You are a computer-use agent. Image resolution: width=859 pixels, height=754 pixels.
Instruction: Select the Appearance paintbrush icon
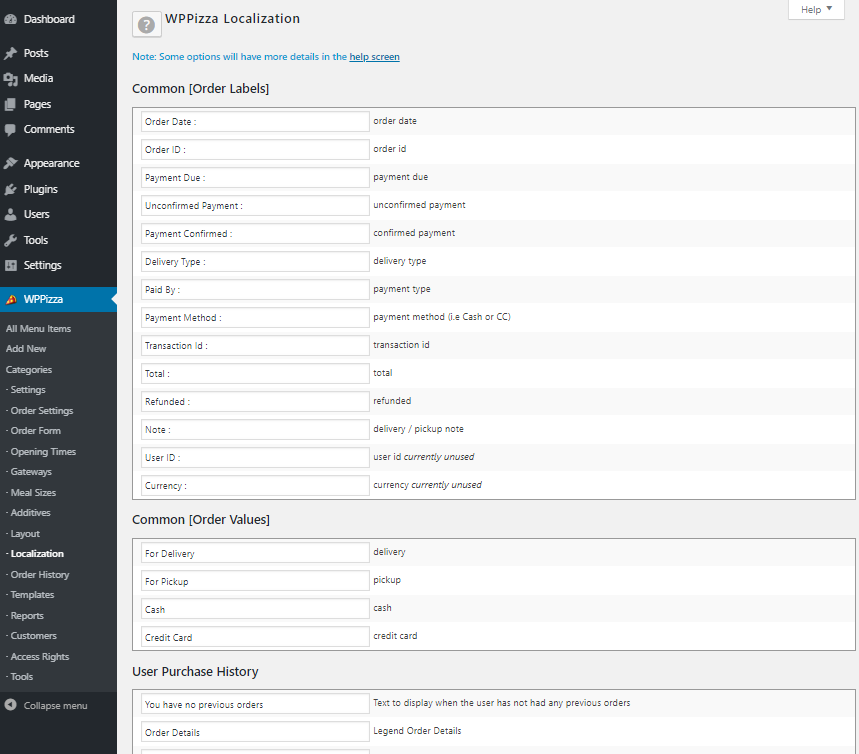(x=11, y=163)
